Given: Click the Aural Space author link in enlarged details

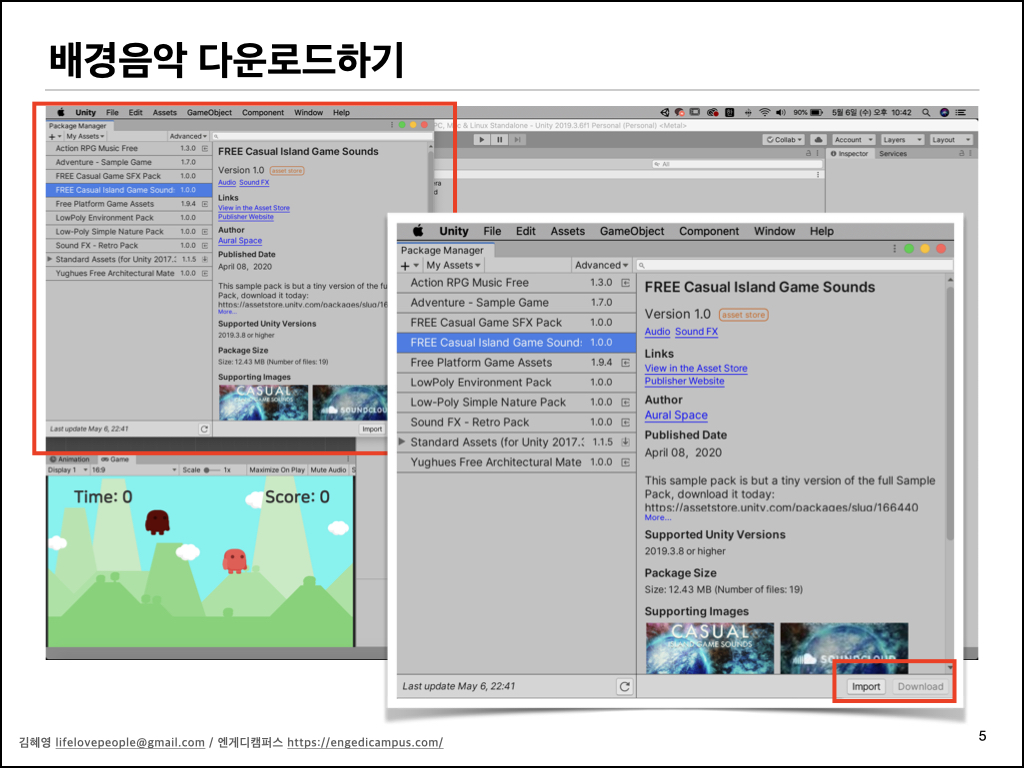Looking at the screenshot, I should (676, 415).
